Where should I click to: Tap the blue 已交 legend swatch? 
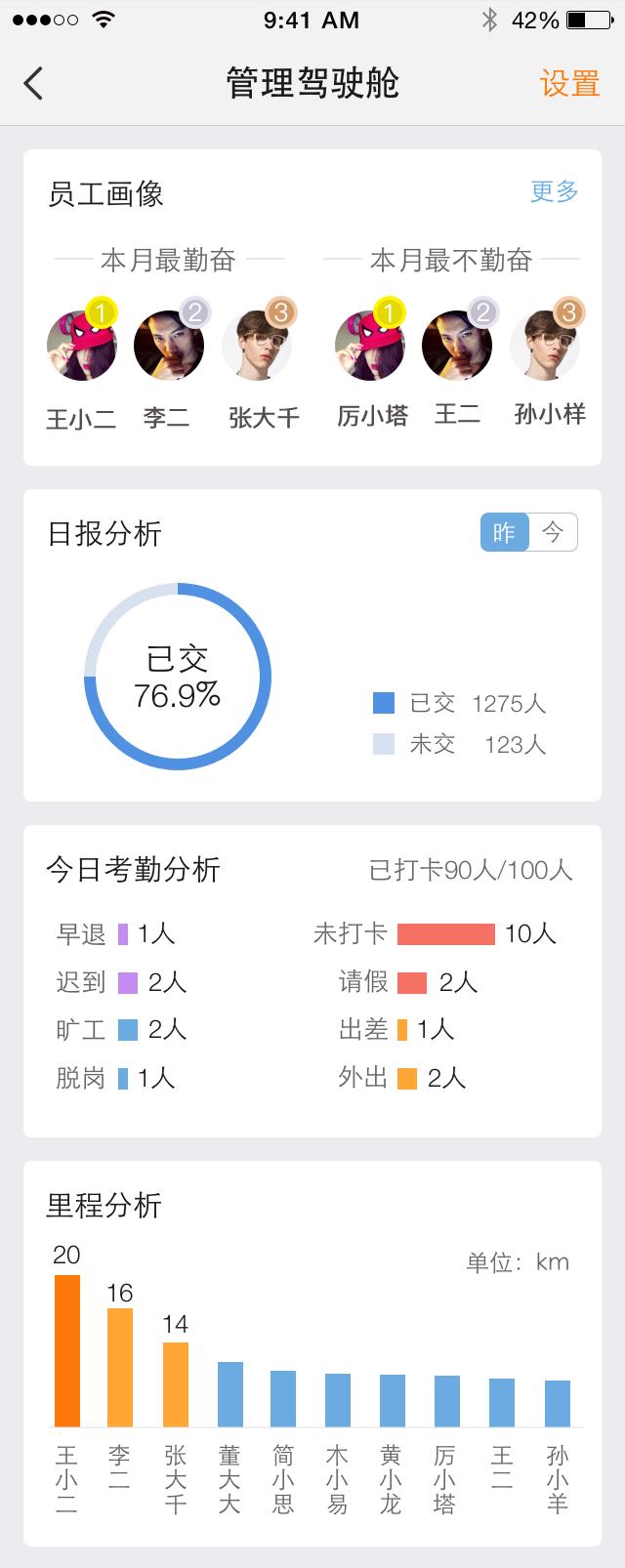[384, 703]
